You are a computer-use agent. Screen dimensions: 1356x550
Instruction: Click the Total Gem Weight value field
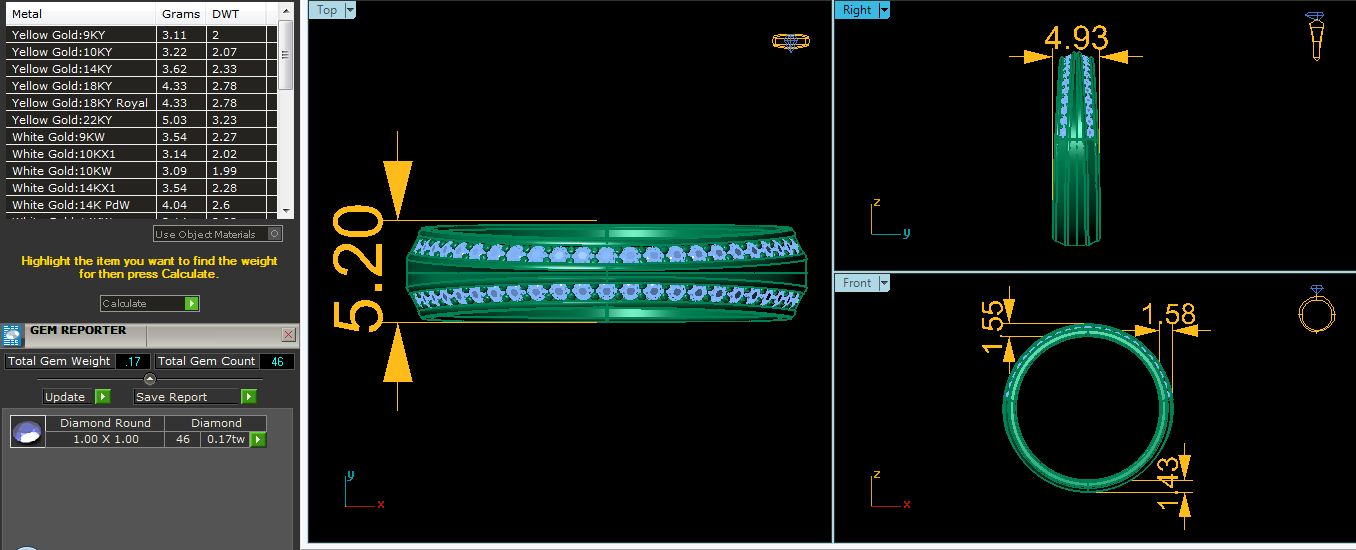pyautogui.click(x=133, y=361)
